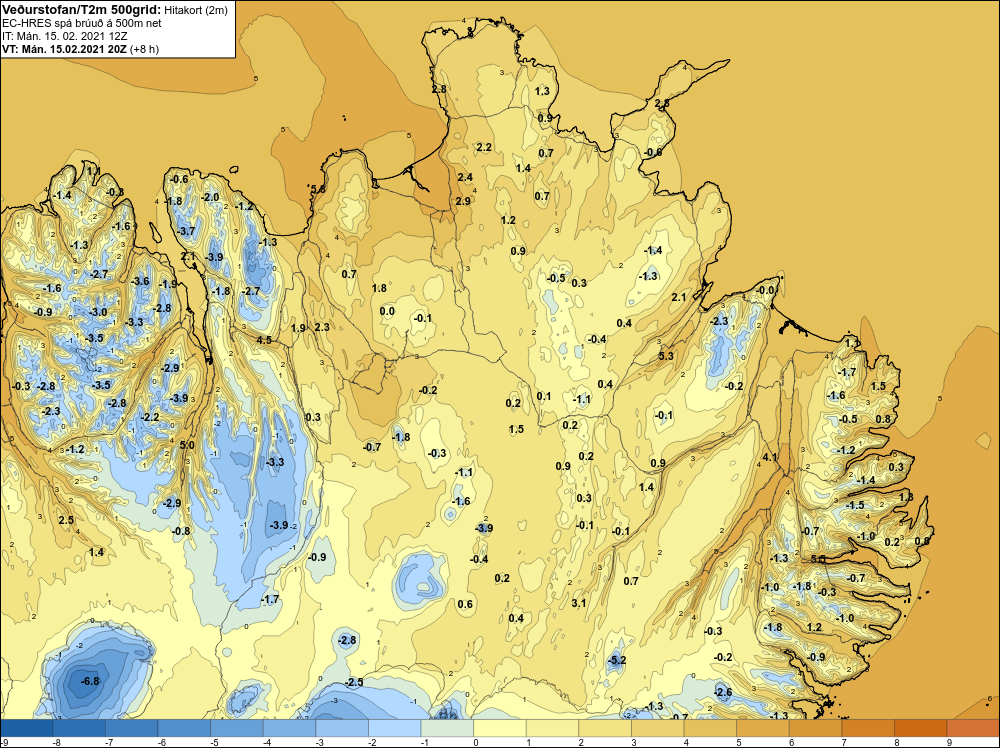This screenshot has height=748, width=1000.
Task: Click the "5.0" temperature value
Action: pyautogui.click(x=187, y=445)
